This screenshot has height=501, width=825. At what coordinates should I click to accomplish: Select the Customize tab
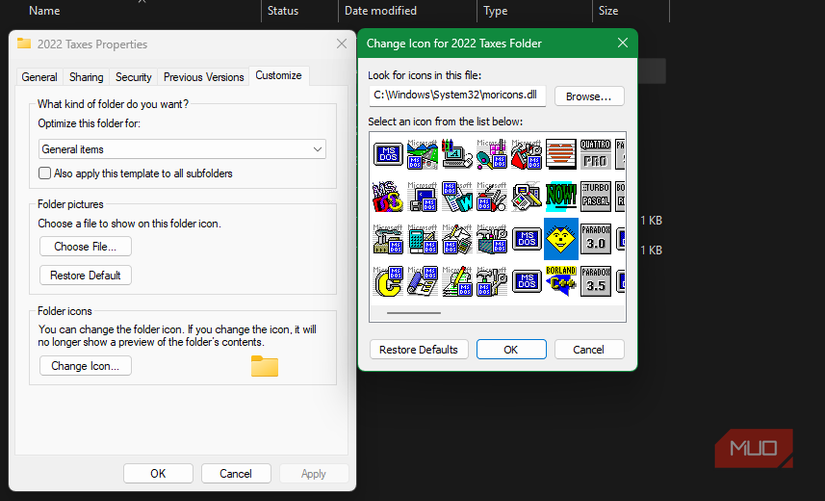tap(279, 75)
